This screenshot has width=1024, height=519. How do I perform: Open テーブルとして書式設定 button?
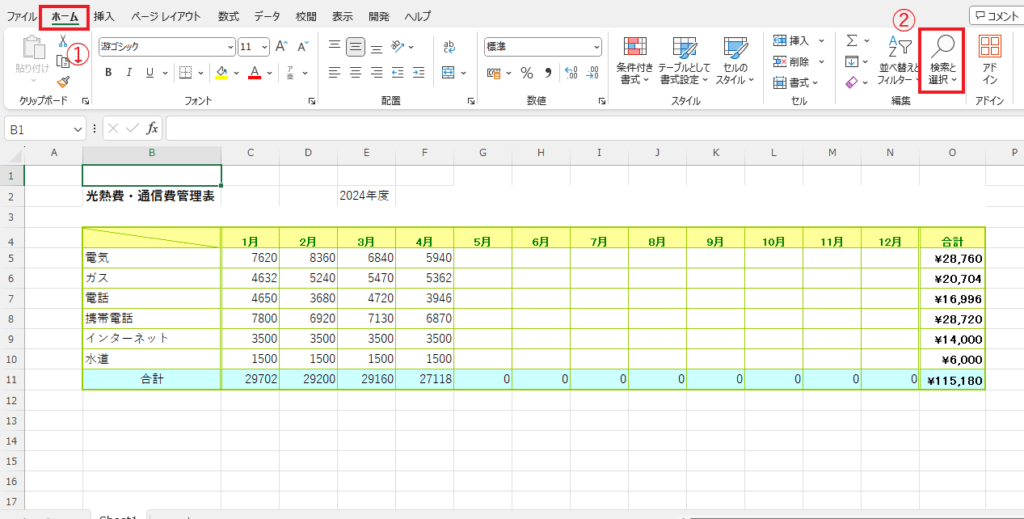click(684, 60)
